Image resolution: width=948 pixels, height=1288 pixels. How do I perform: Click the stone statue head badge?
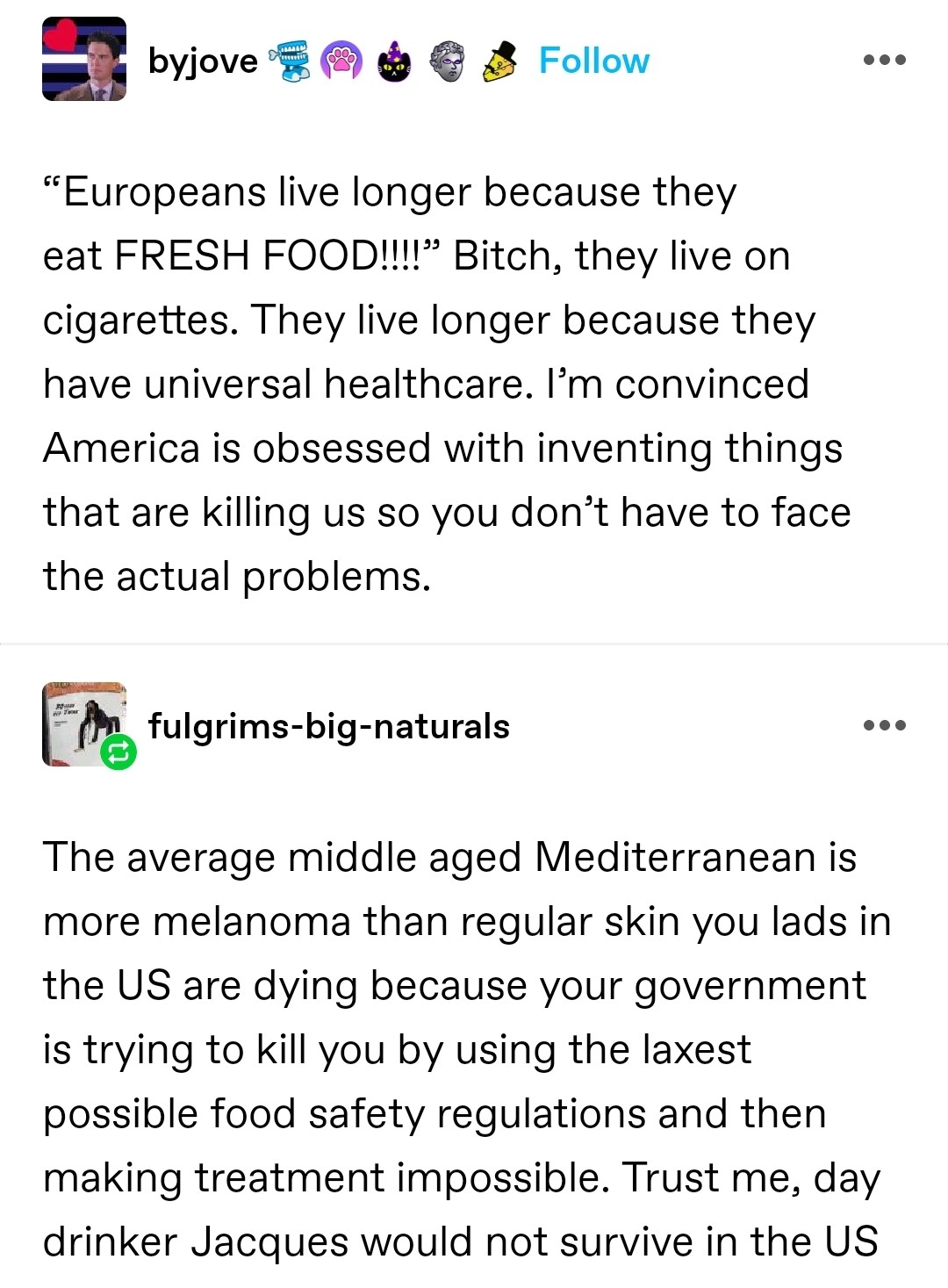(447, 61)
